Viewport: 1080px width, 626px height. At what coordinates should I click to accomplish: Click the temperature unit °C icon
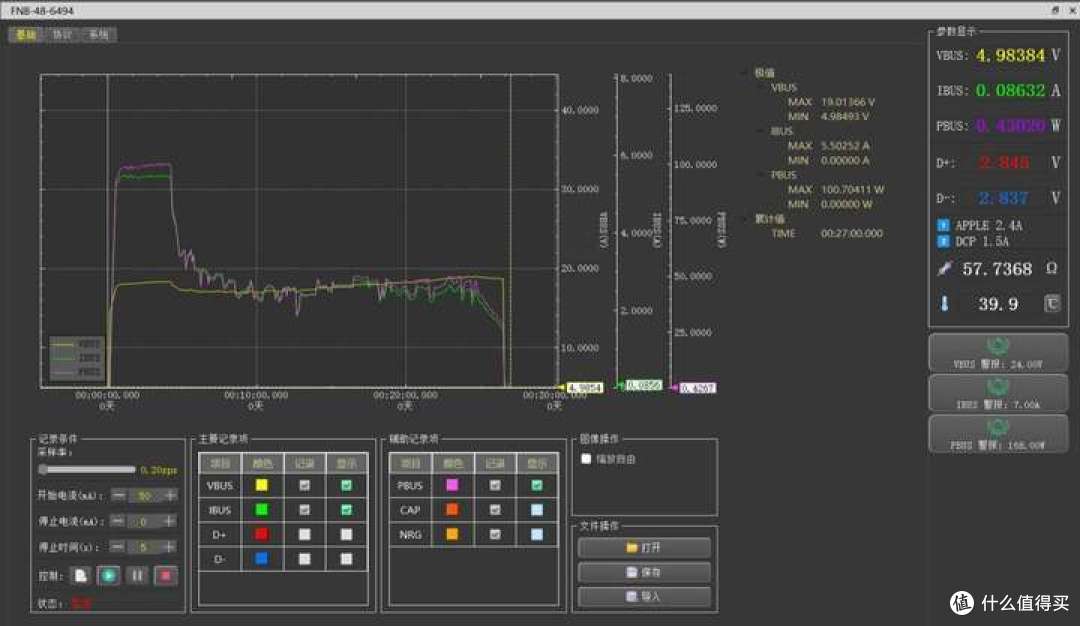1052,304
